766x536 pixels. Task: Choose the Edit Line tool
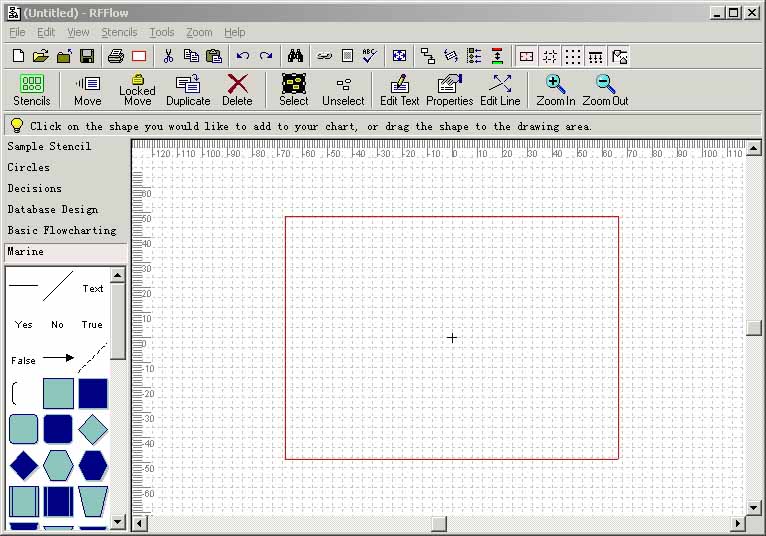500,90
